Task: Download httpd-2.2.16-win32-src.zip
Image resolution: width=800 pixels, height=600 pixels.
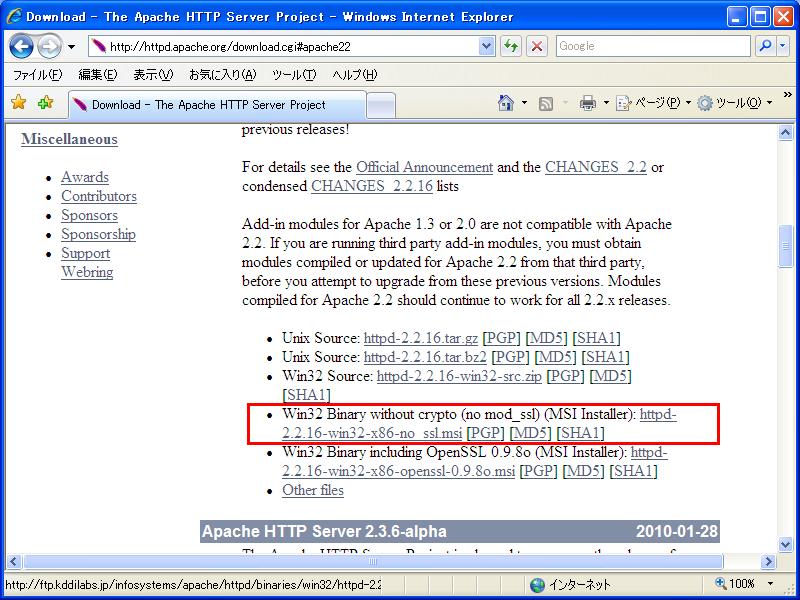Action: coord(459,376)
